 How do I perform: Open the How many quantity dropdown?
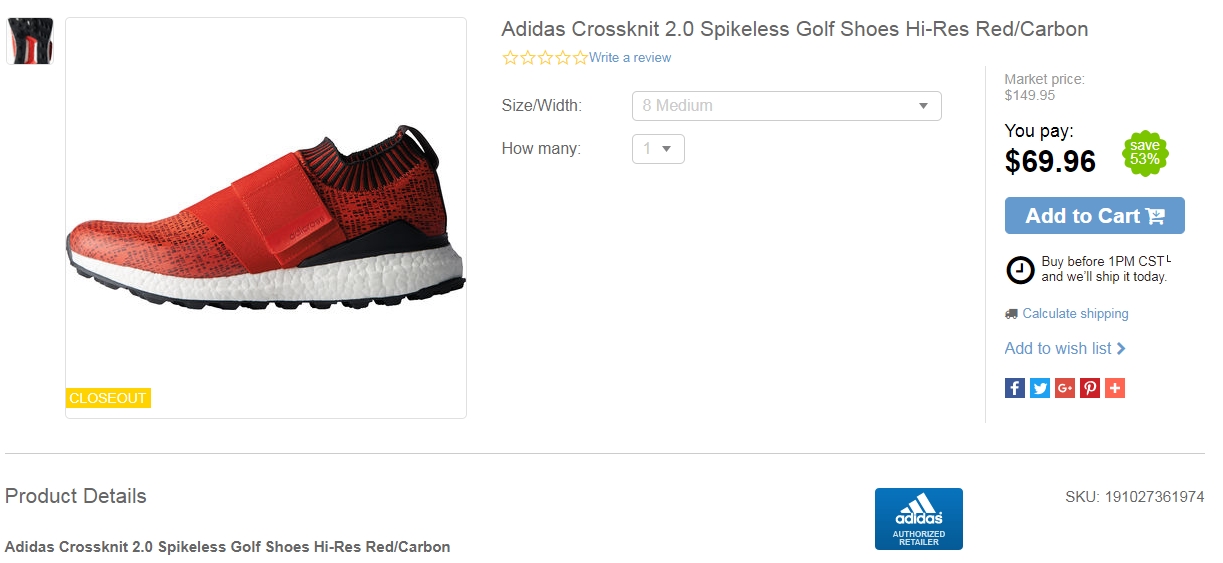[x=658, y=149]
